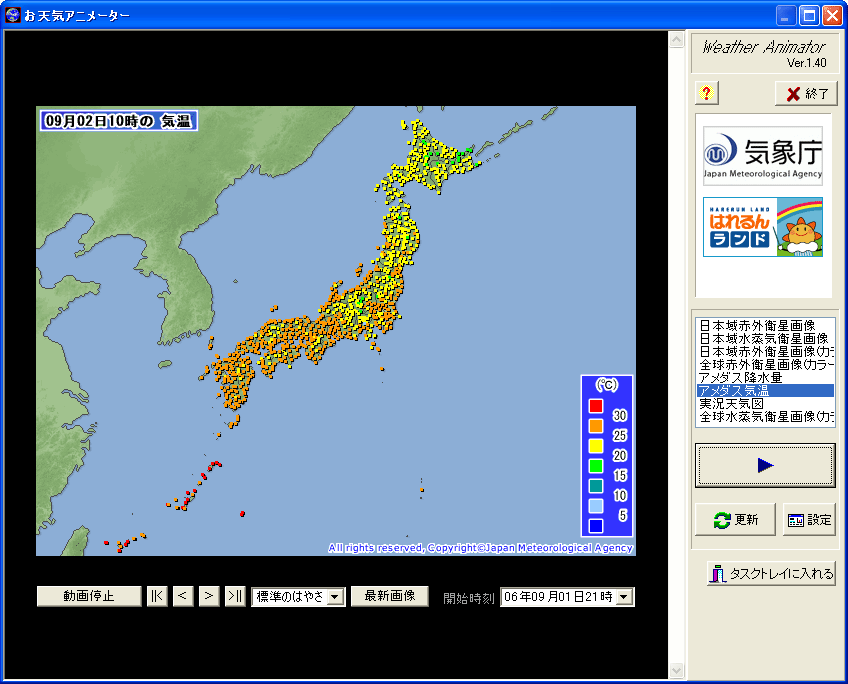
Task: Step forward one frame button
Action: click(x=209, y=596)
